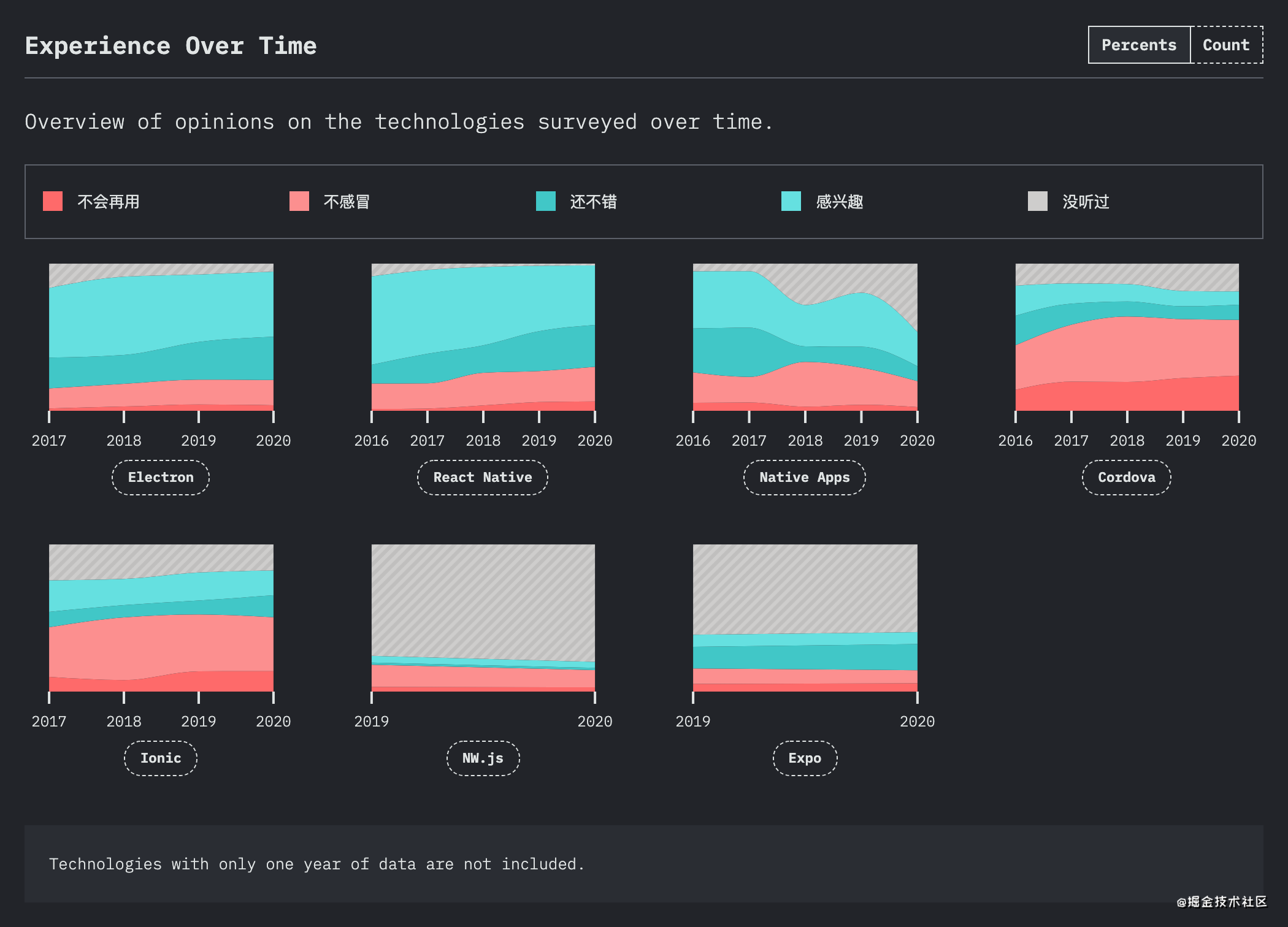Switch to the Count view

point(1226,45)
